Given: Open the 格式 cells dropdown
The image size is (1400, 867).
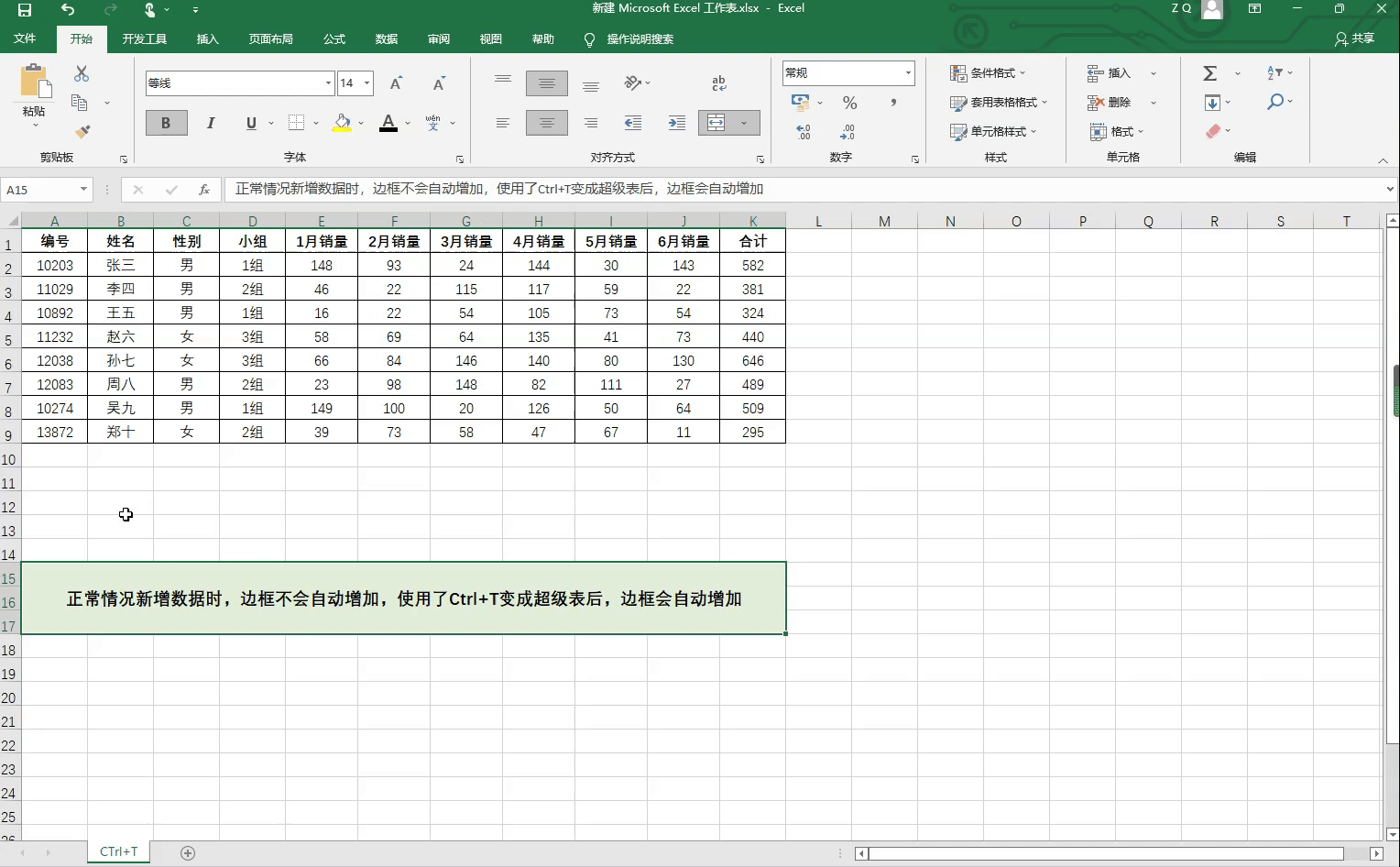Looking at the screenshot, I should coord(1117,132).
